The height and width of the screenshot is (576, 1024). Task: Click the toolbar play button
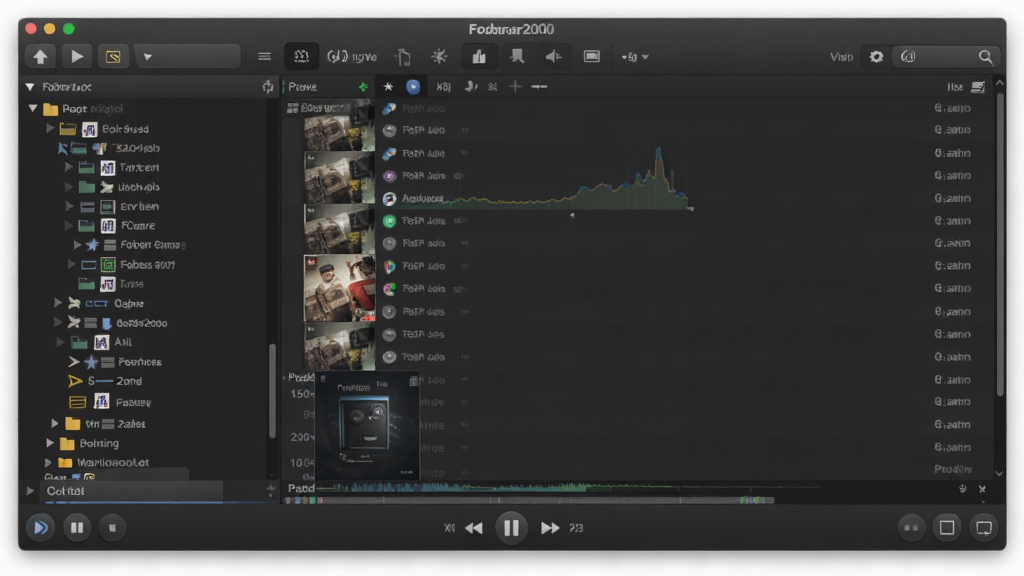tap(76, 57)
